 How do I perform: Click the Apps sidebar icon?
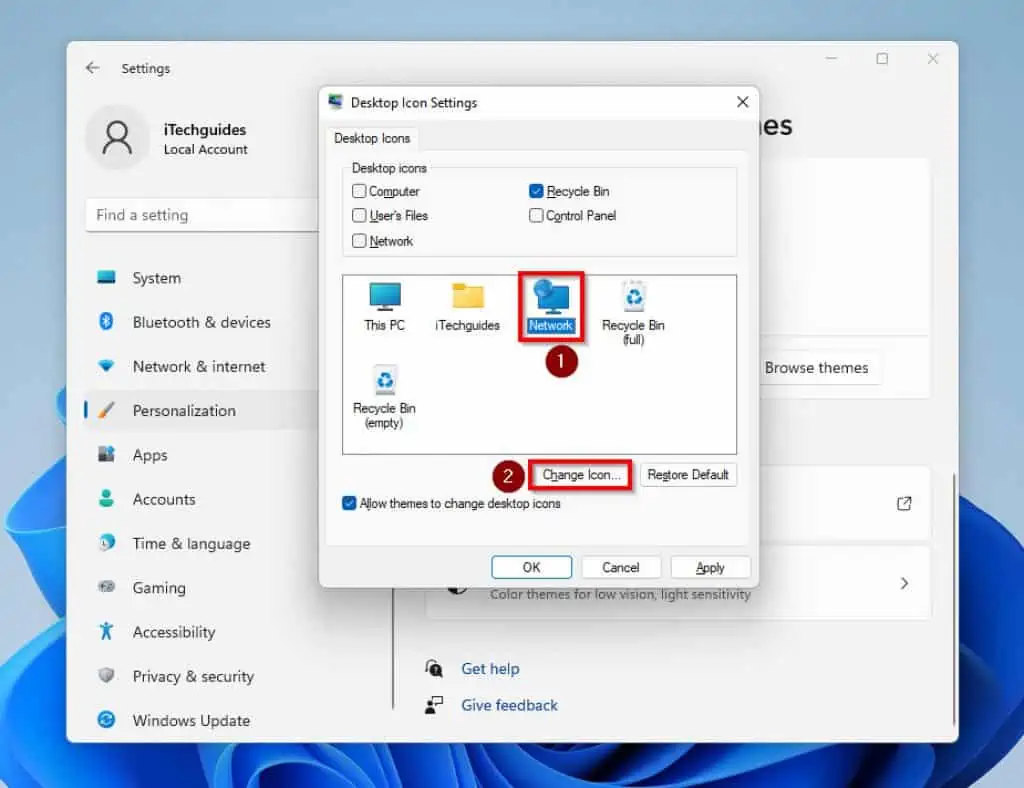(x=106, y=454)
